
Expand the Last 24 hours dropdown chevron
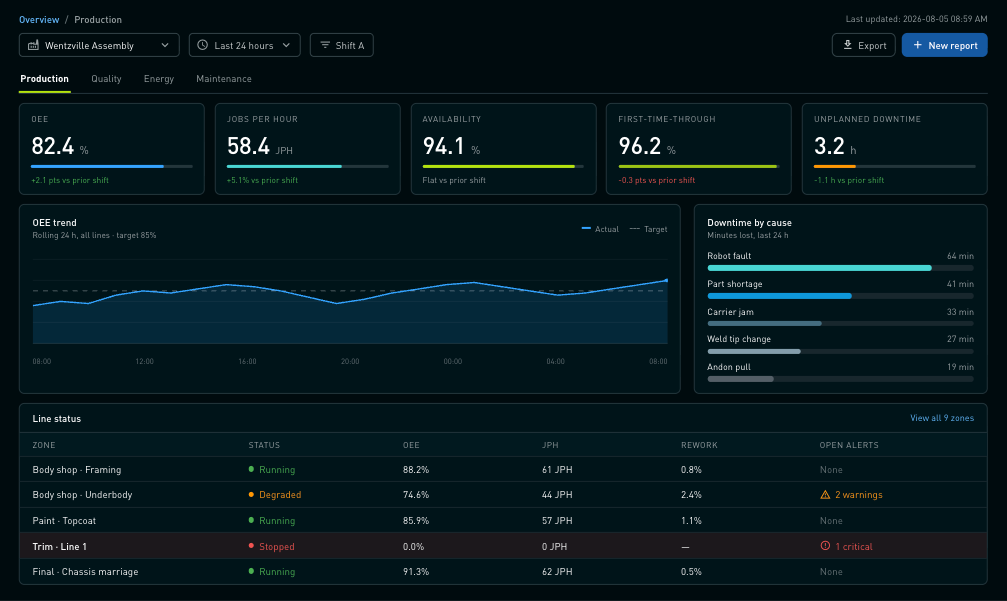pos(286,45)
